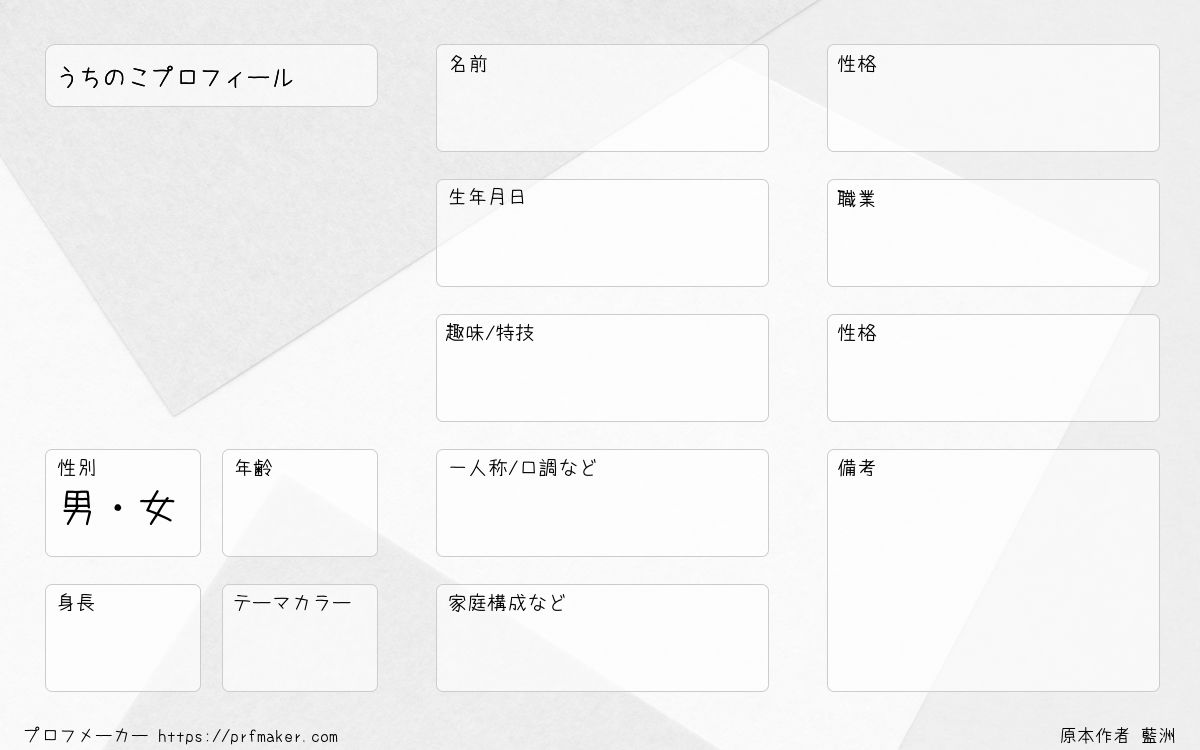Click the 性別 label

[77, 468]
